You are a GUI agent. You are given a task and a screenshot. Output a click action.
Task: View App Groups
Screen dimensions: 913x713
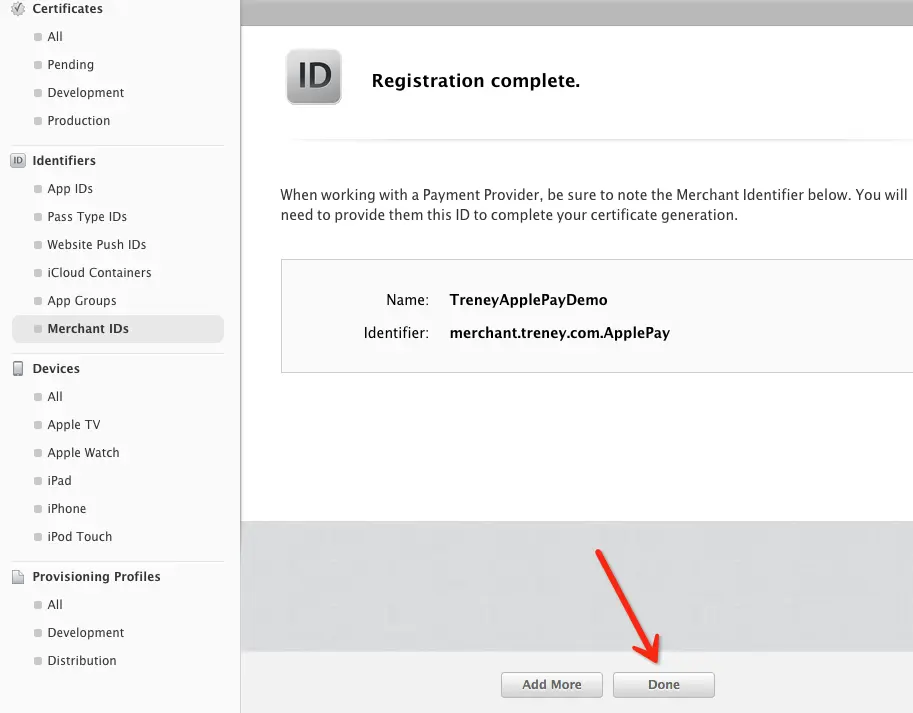82,300
